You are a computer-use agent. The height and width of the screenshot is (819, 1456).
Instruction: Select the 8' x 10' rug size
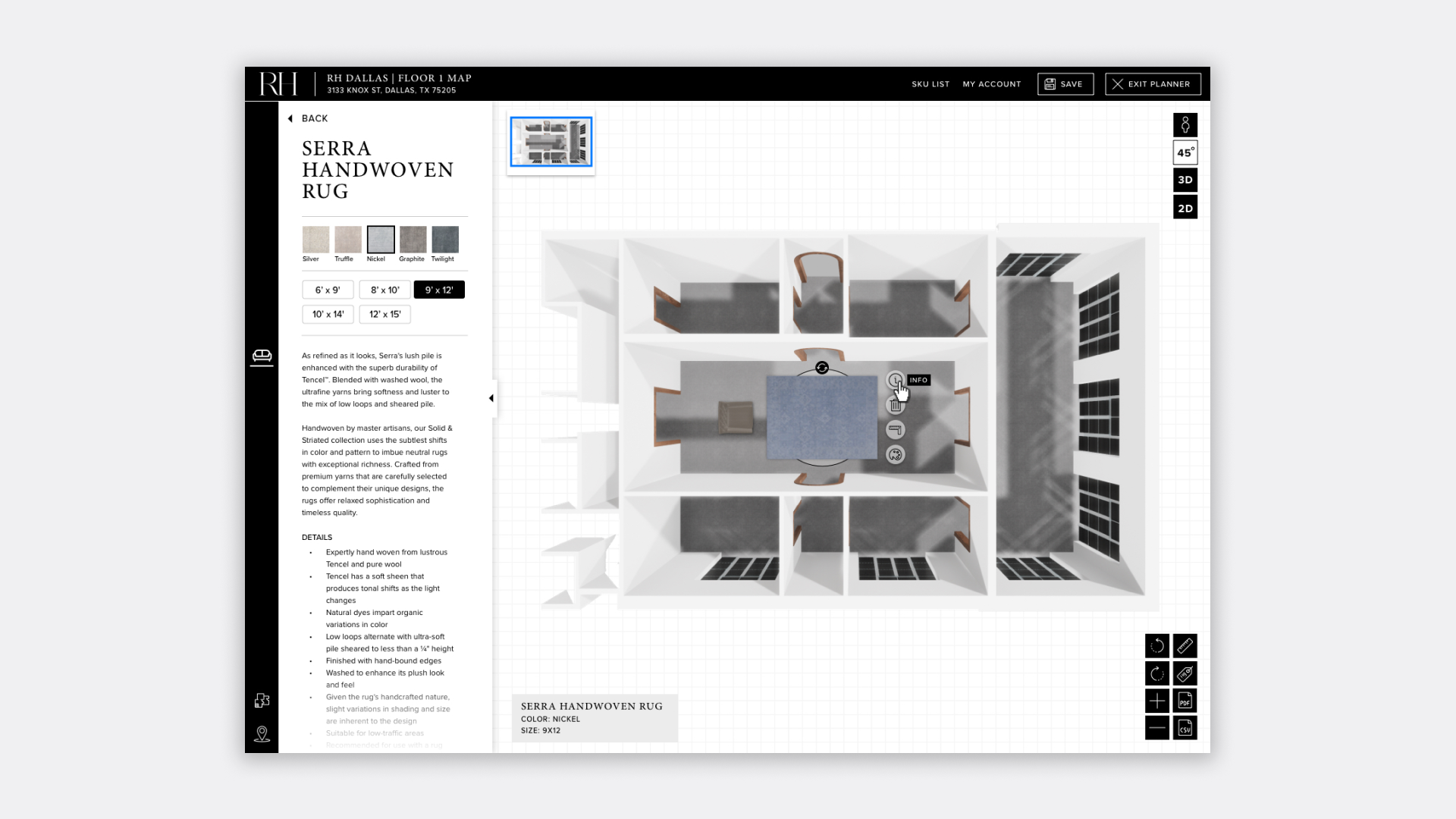pos(384,290)
